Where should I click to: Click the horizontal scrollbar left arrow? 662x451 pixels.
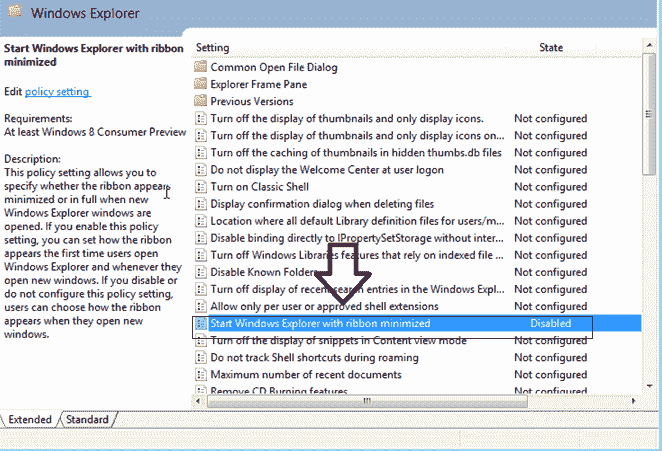(x=198, y=401)
